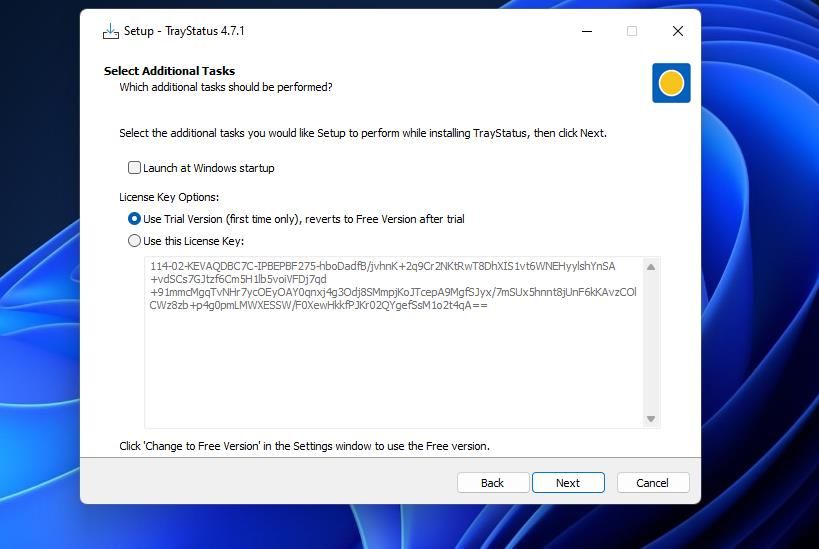Image resolution: width=819 pixels, height=549 pixels.
Task: Click the 'Change to Free Version' note text
Action: [x=305, y=446]
